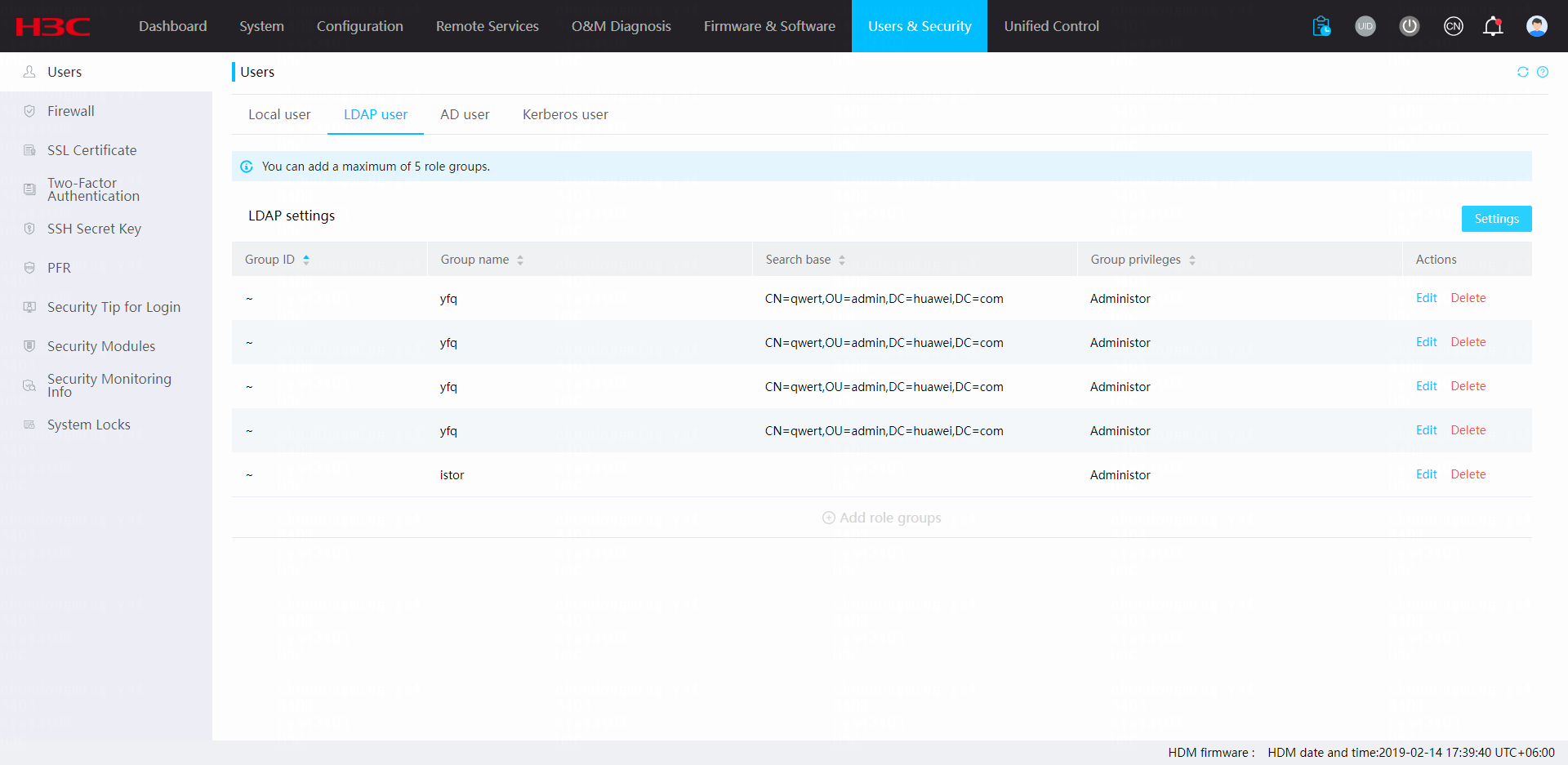Click the Two-Factor Authentication icon
The height and width of the screenshot is (765, 1568).
click(x=29, y=189)
